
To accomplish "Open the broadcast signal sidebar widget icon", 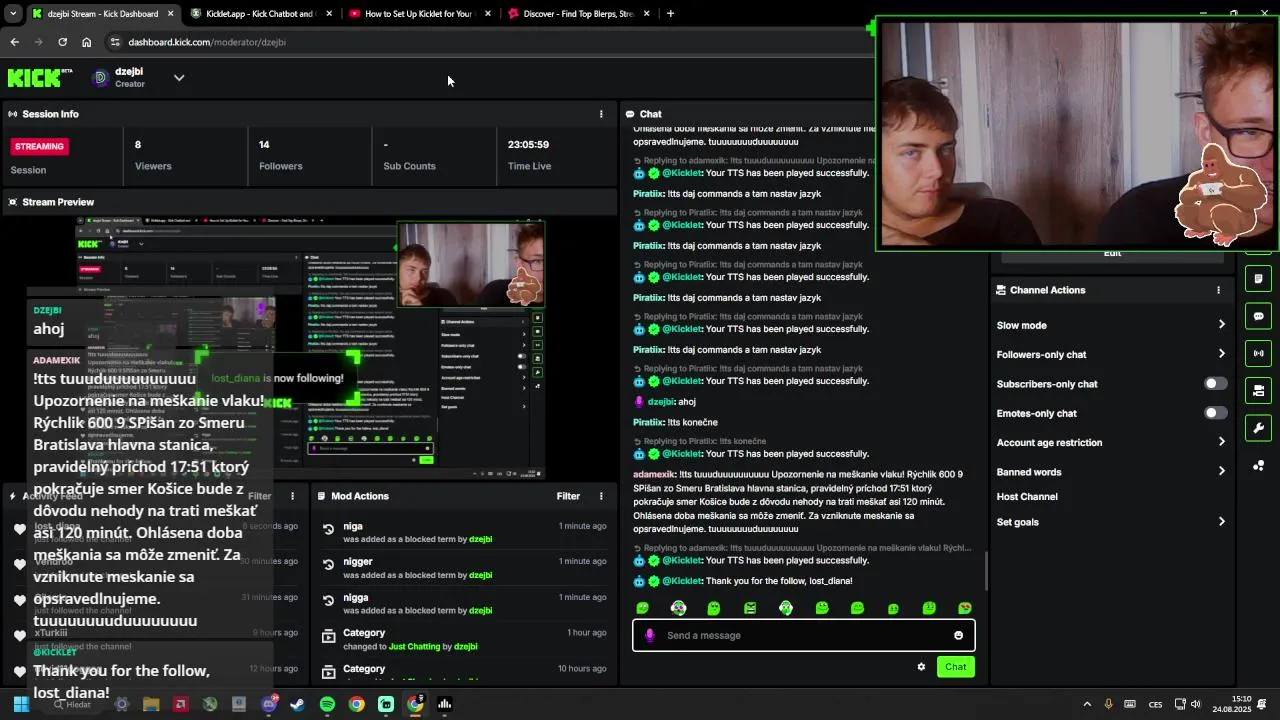I will (1258, 353).
